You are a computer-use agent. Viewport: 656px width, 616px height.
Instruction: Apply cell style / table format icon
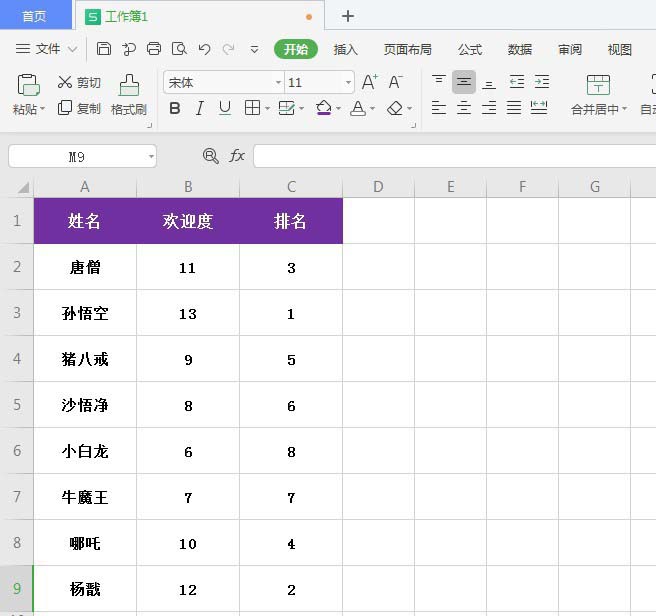287,108
